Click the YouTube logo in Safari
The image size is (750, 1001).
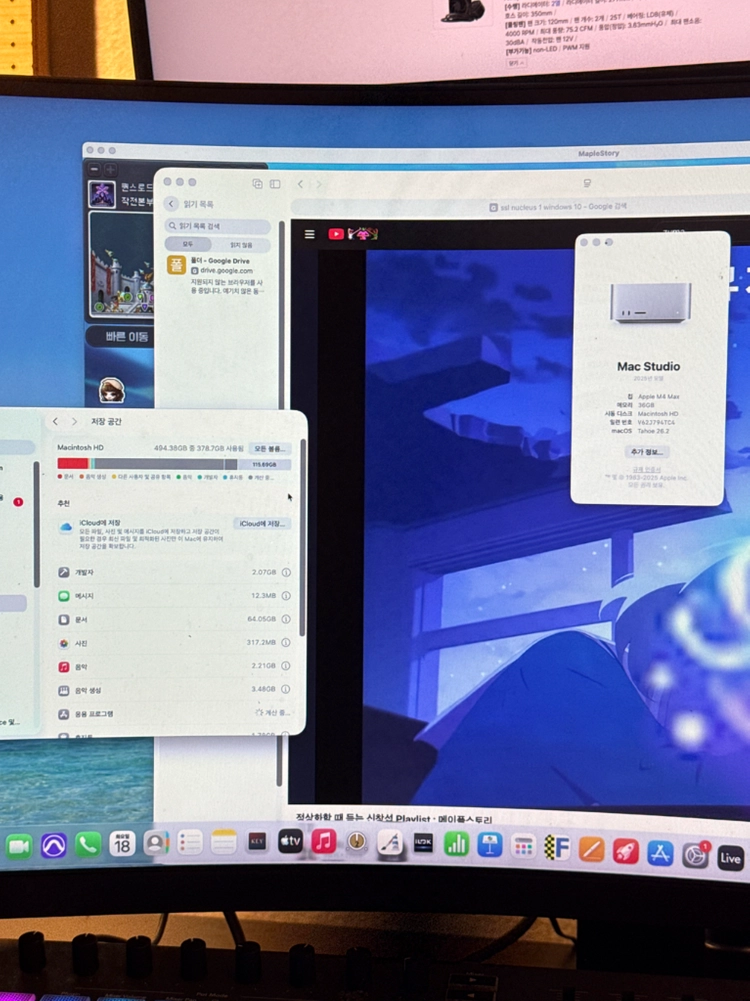(336, 234)
